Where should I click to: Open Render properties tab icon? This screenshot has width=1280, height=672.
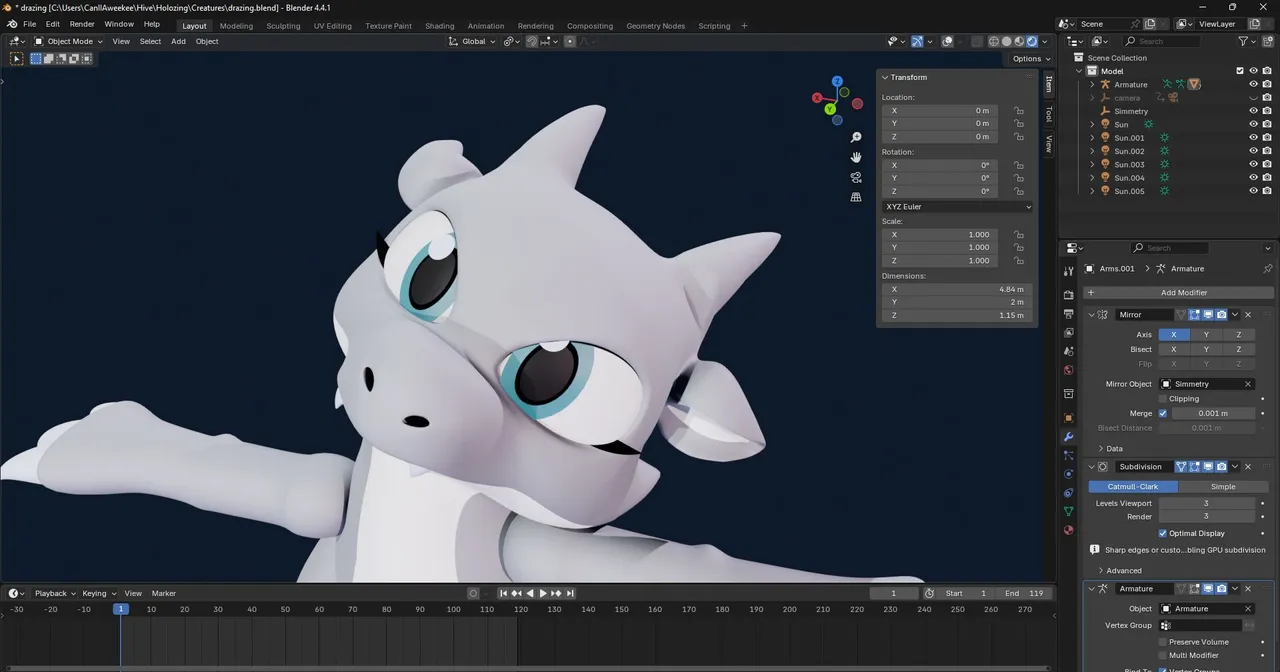coord(1068,295)
